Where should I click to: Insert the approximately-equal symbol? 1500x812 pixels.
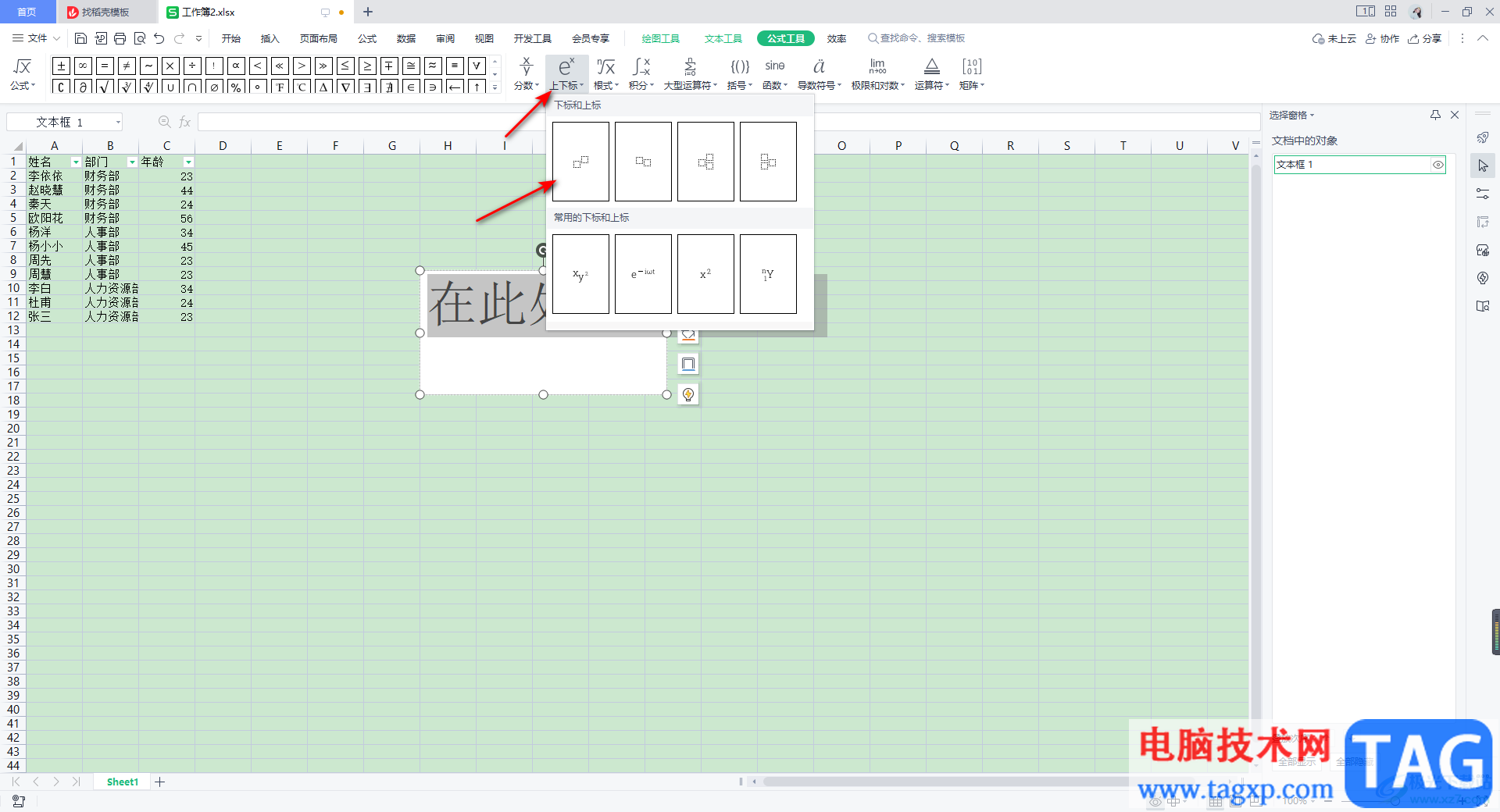[433, 66]
